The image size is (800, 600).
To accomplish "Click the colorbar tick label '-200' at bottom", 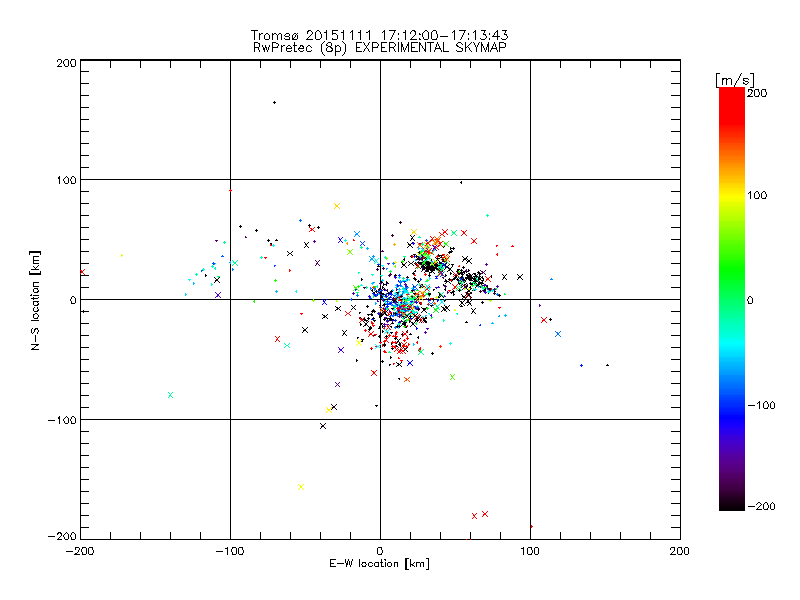I will [761, 506].
